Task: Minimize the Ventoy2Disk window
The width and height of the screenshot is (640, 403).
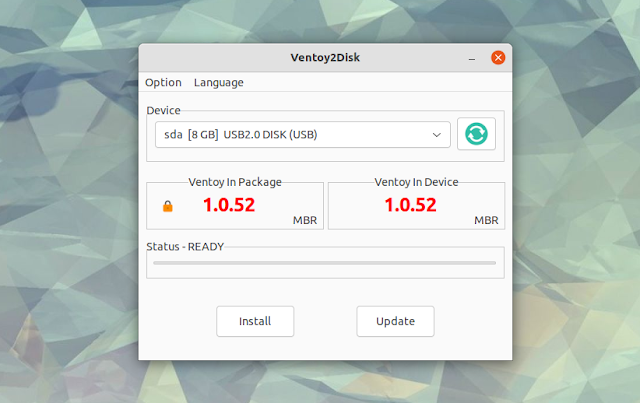Action: coord(472,58)
